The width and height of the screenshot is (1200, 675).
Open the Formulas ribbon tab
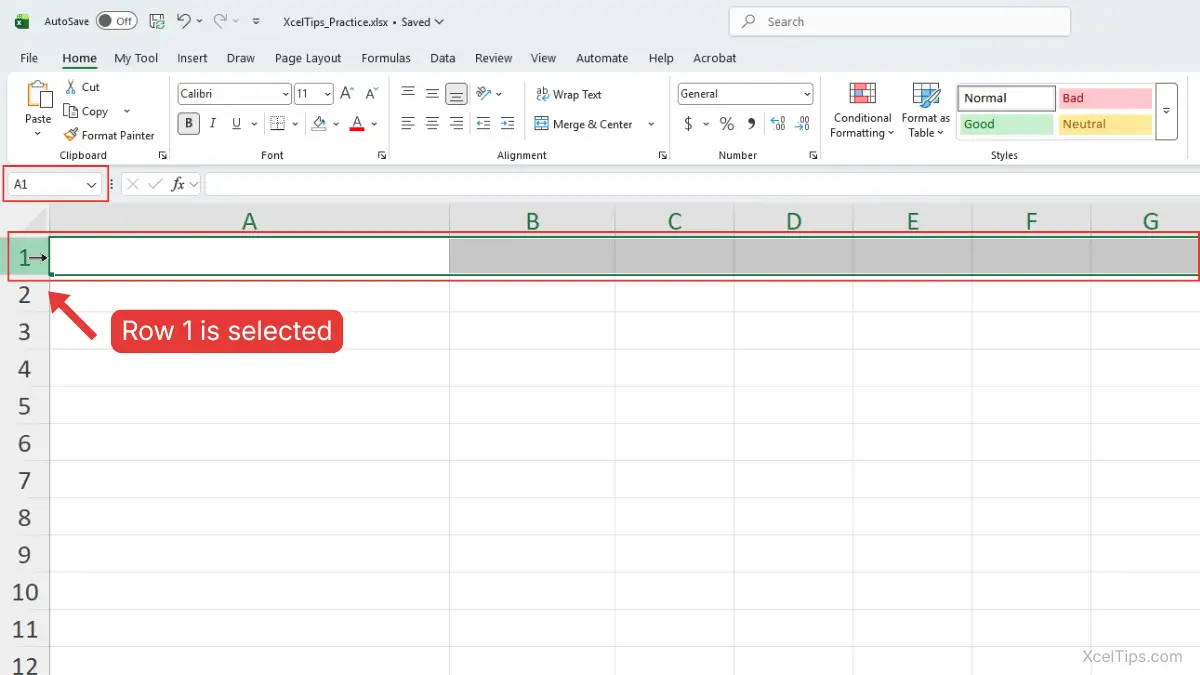(386, 58)
